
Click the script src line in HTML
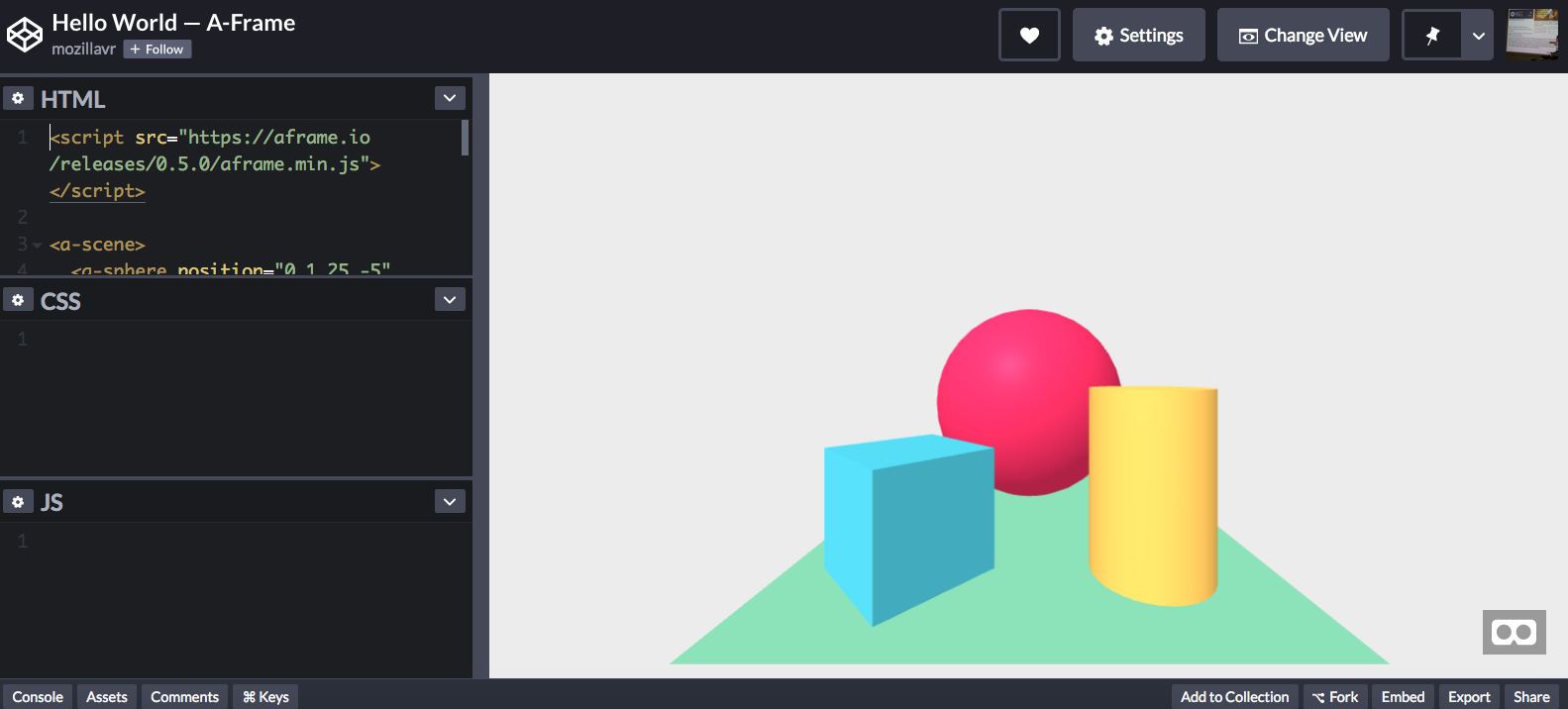[x=210, y=137]
